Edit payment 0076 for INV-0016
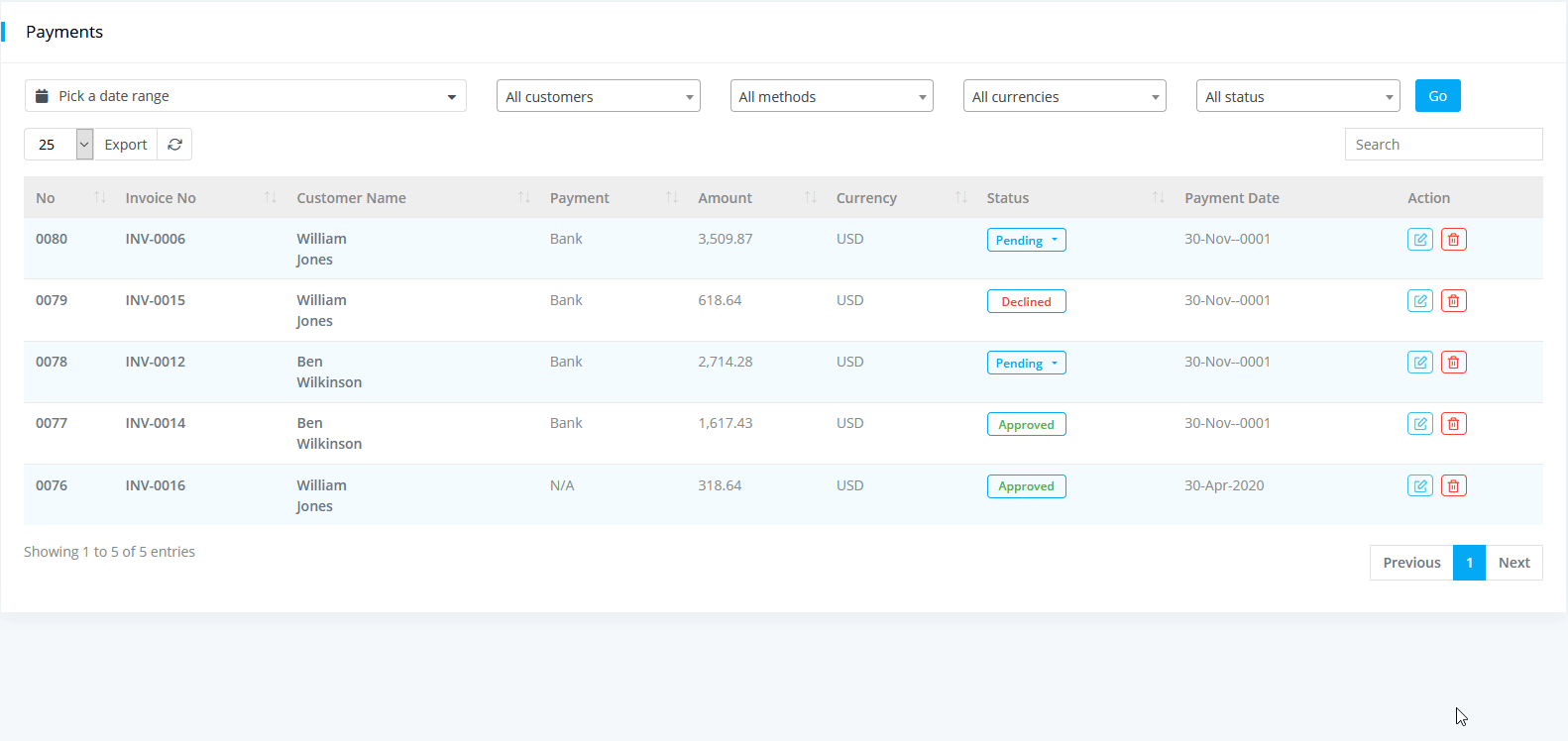The image size is (1568, 741). [x=1419, y=486]
